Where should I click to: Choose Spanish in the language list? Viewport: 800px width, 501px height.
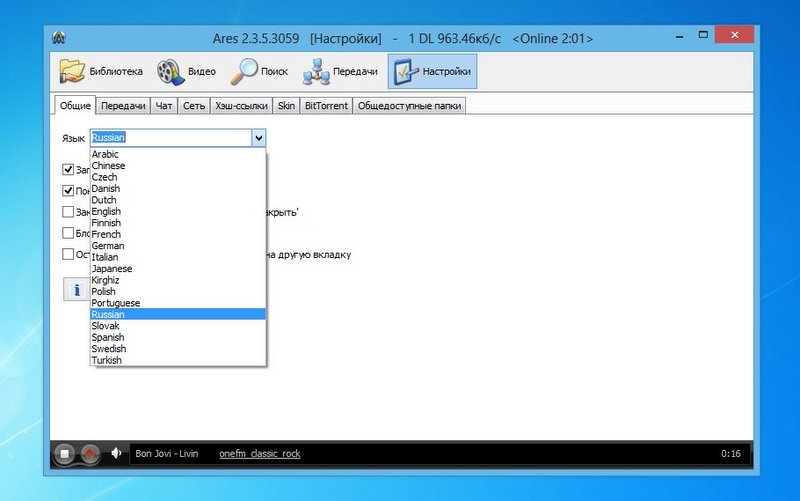coord(178,337)
